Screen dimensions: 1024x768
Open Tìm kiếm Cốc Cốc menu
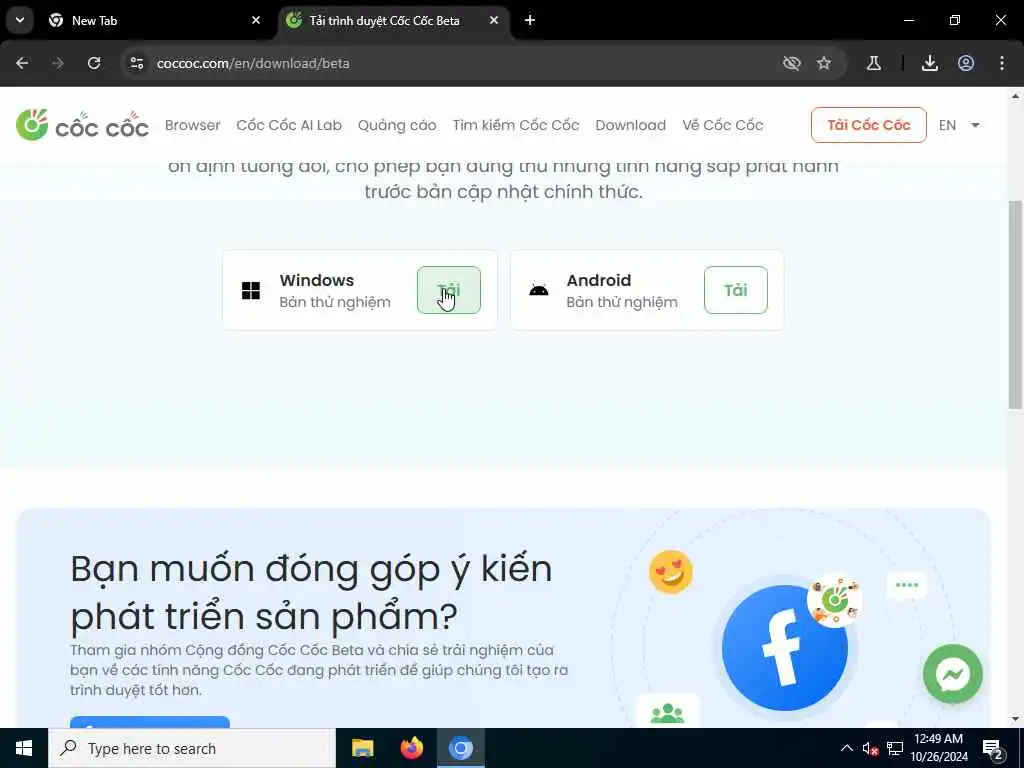pos(516,125)
